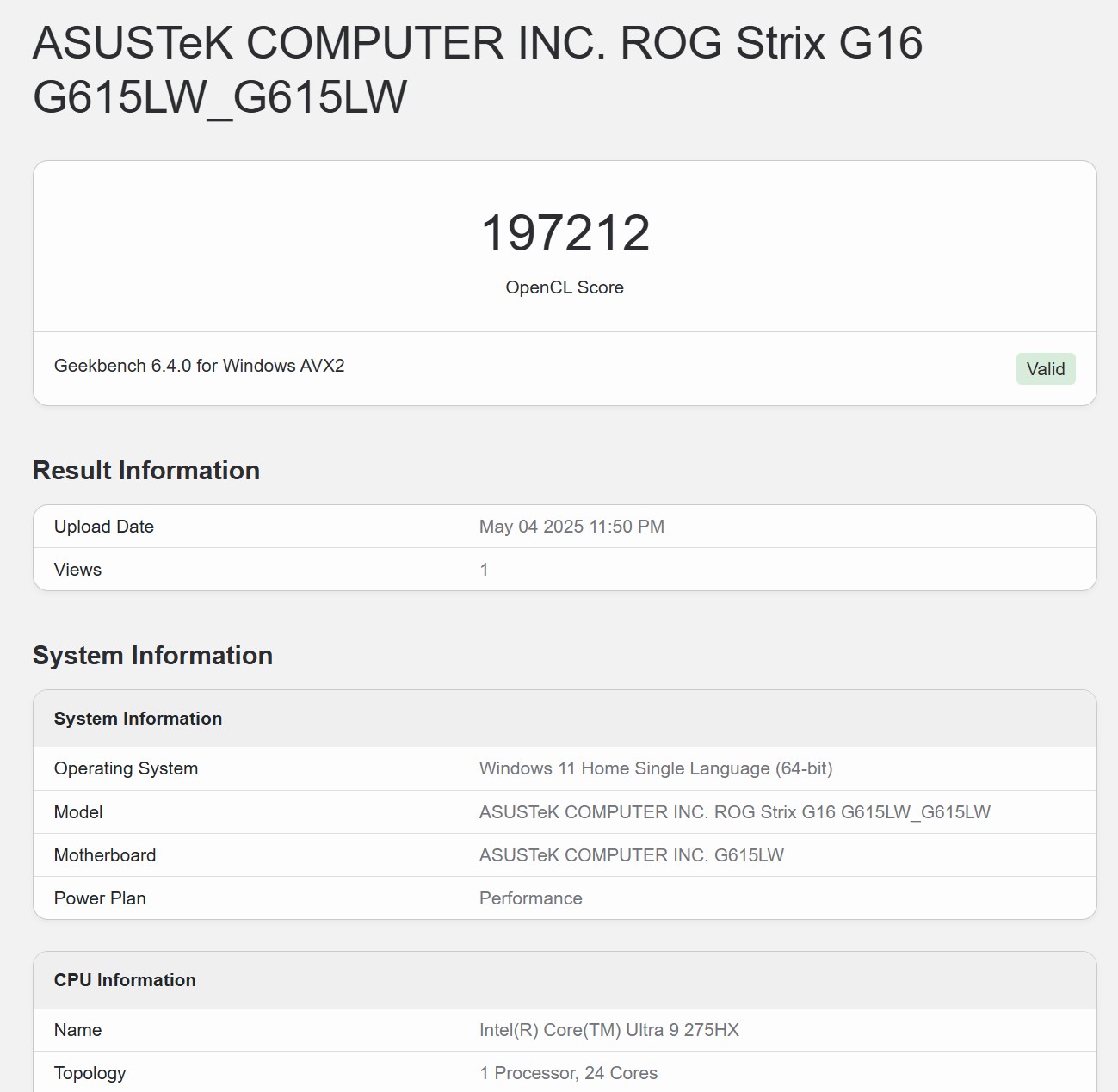Click the Power Plan row label
This screenshot has width=1118, height=1092.
pos(100,898)
